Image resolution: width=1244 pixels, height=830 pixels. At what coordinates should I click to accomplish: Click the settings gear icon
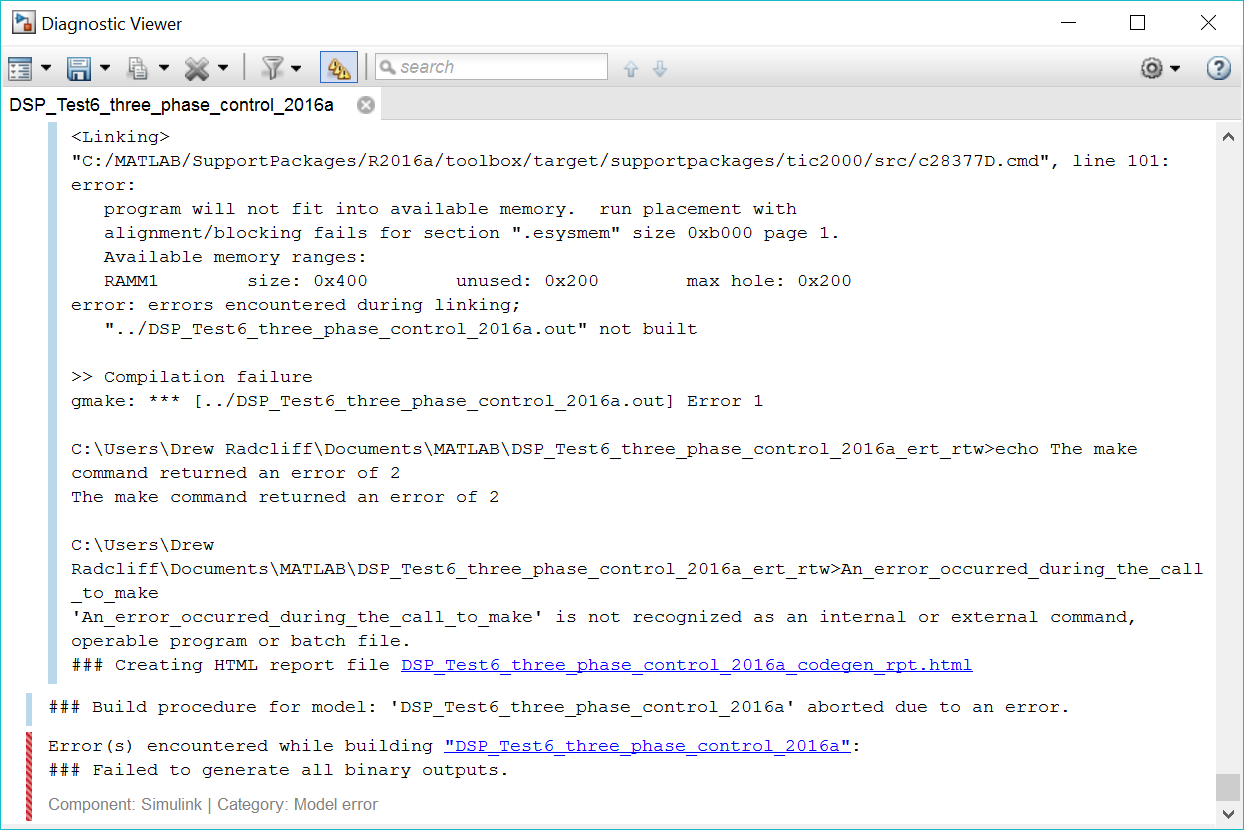click(1152, 68)
